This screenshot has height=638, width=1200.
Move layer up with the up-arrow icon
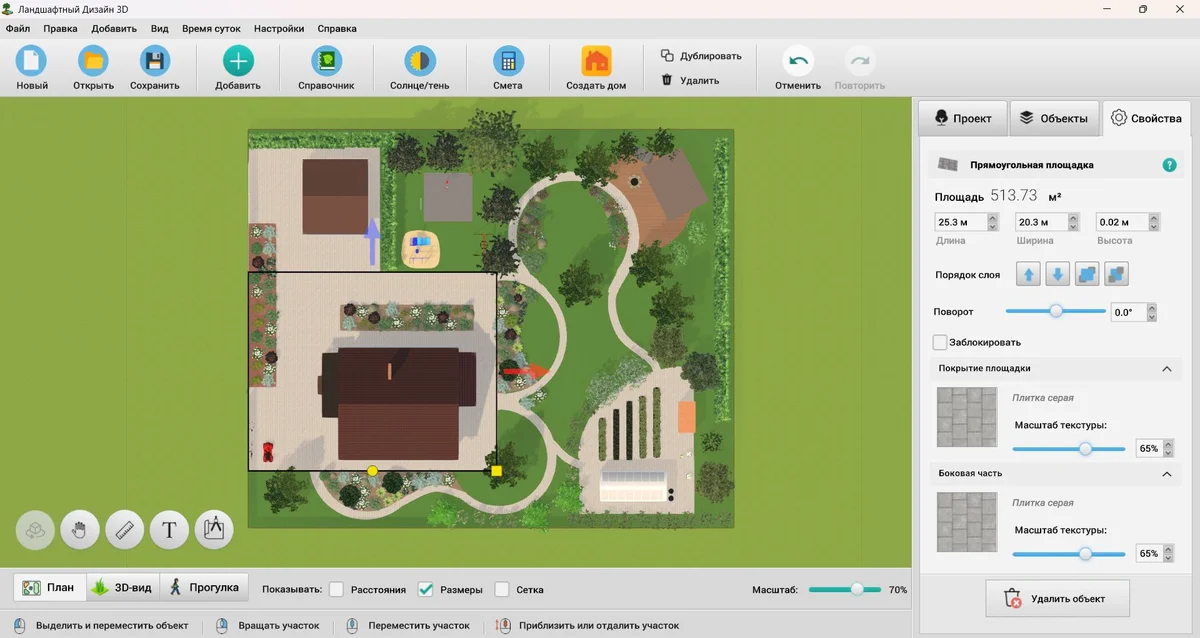(1028, 274)
